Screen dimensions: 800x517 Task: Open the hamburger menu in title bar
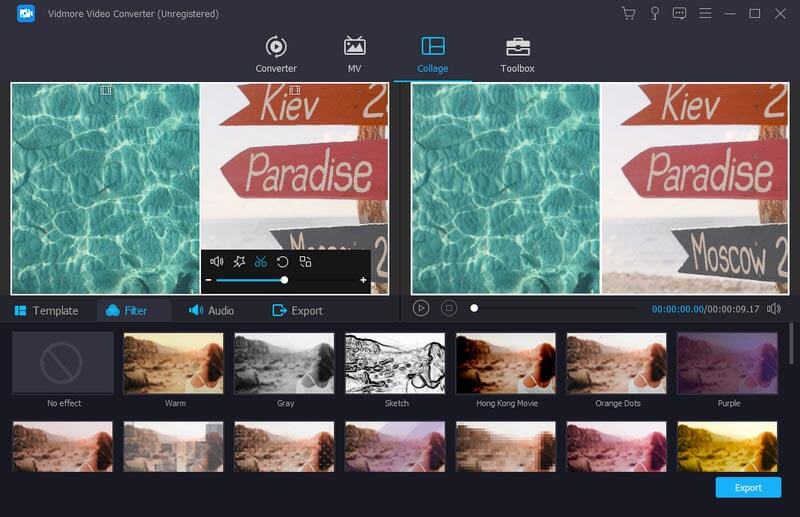click(705, 14)
